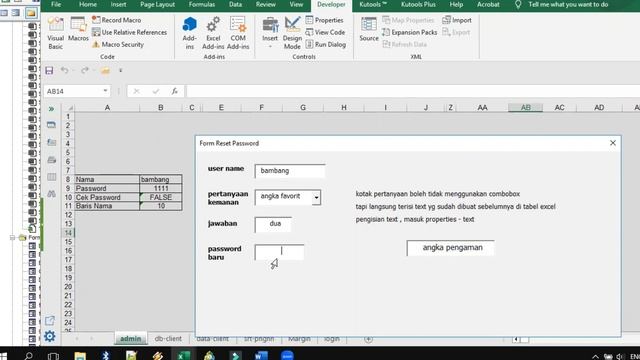Click View Code
The width and height of the screenshot is (640, 360).
(325, 32)
